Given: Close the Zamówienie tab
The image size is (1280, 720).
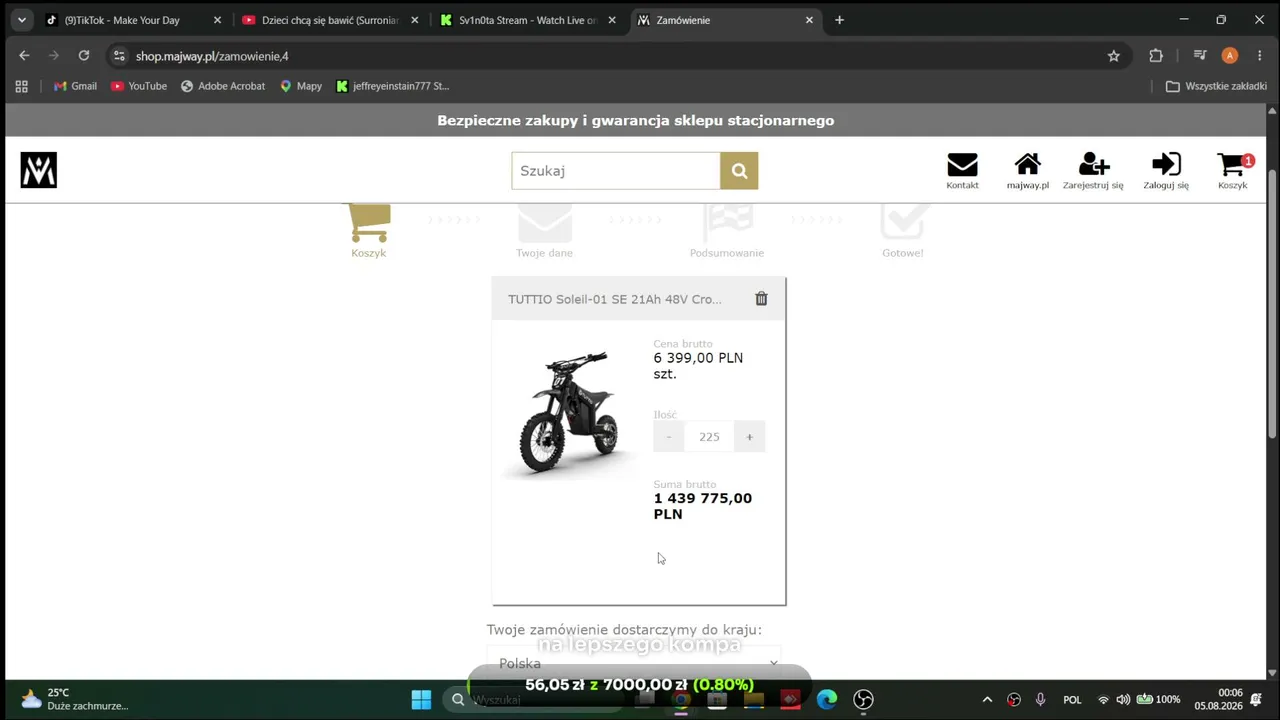Looking at the screenshot, I should (x=809, y=20).
